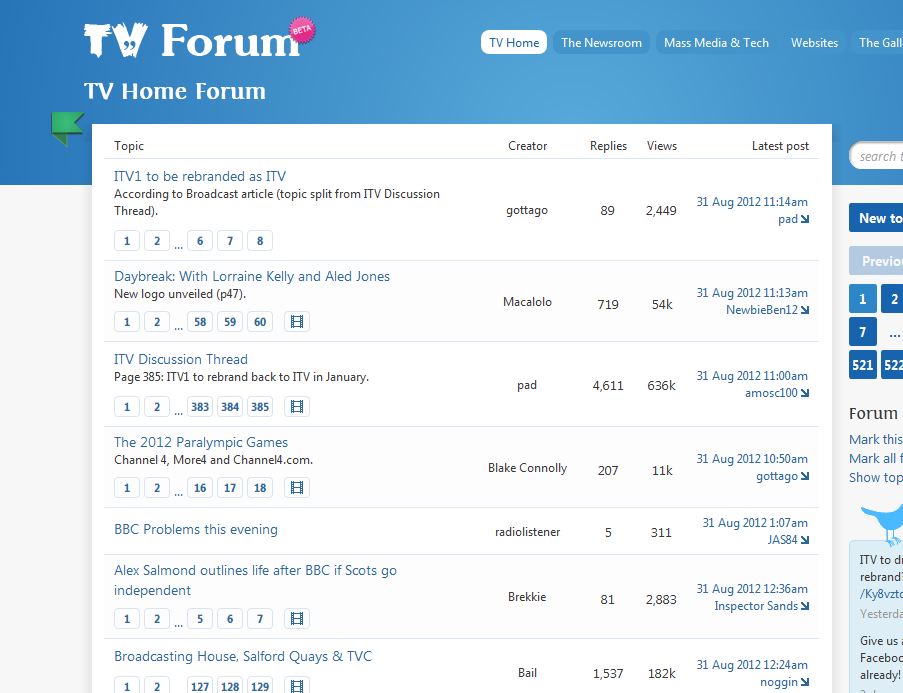The image size is (903, 693).
Task: Go to page 8 of ITV1 rebrand topic
Action: point(260,241)
